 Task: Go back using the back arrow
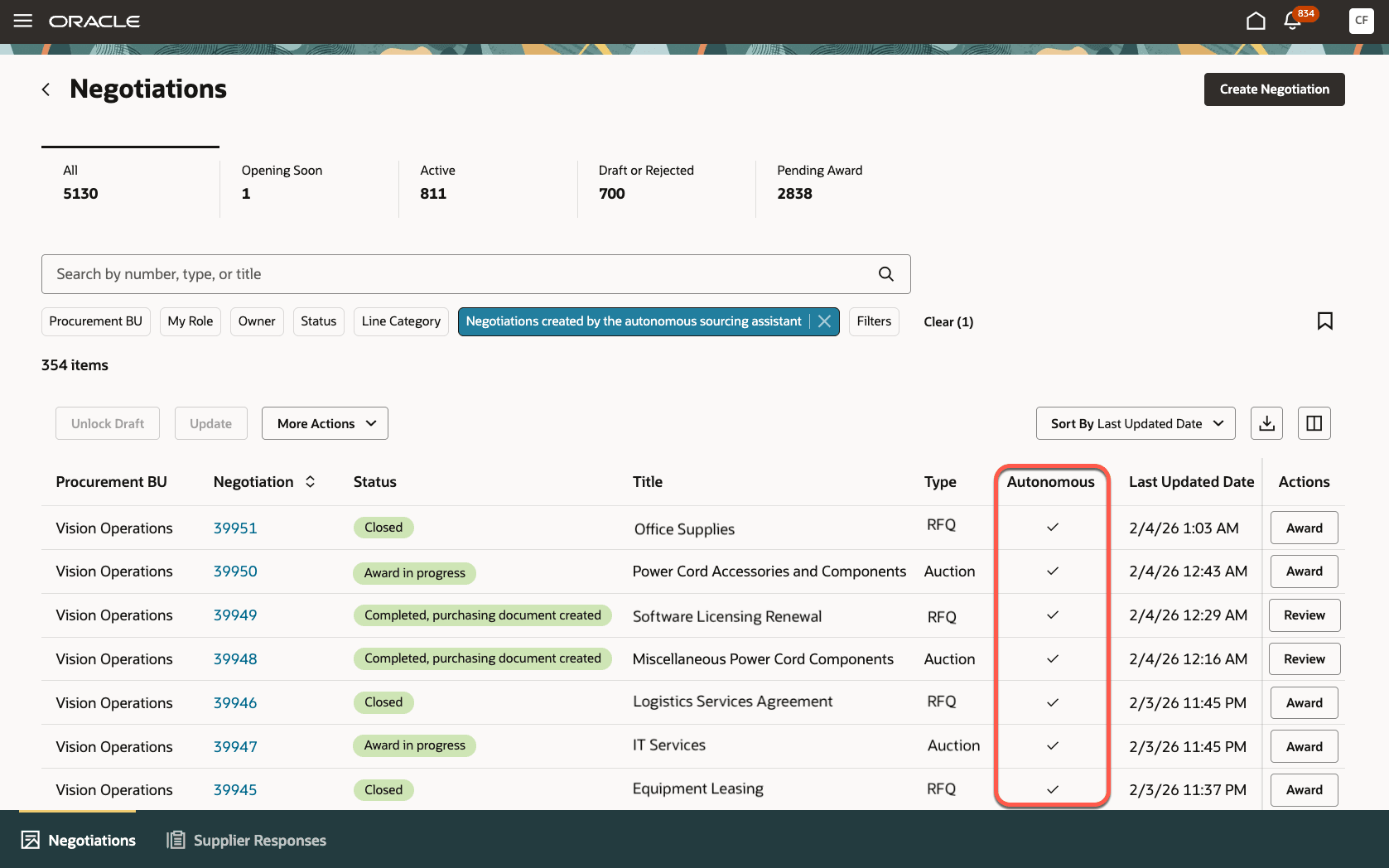[46, 89]
